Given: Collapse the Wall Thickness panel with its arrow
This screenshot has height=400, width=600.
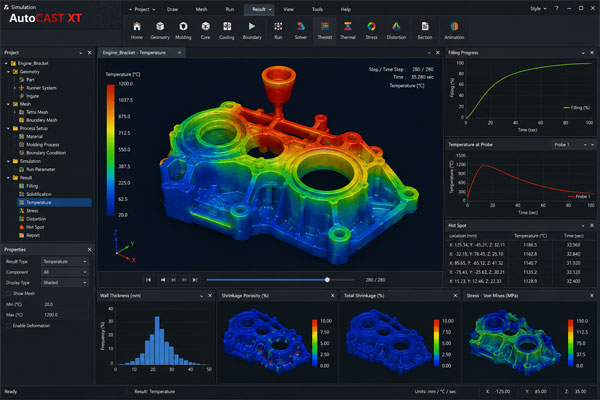Looking at the screenshot, I should (x=202, y=296).
